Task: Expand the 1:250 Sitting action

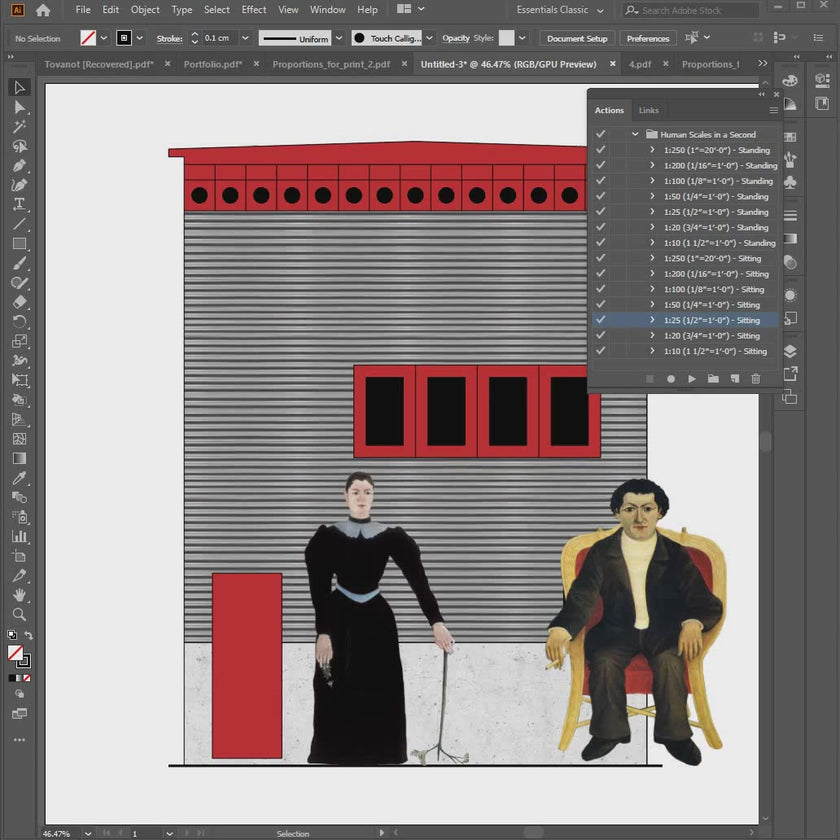Action: (x=652, y=258)
